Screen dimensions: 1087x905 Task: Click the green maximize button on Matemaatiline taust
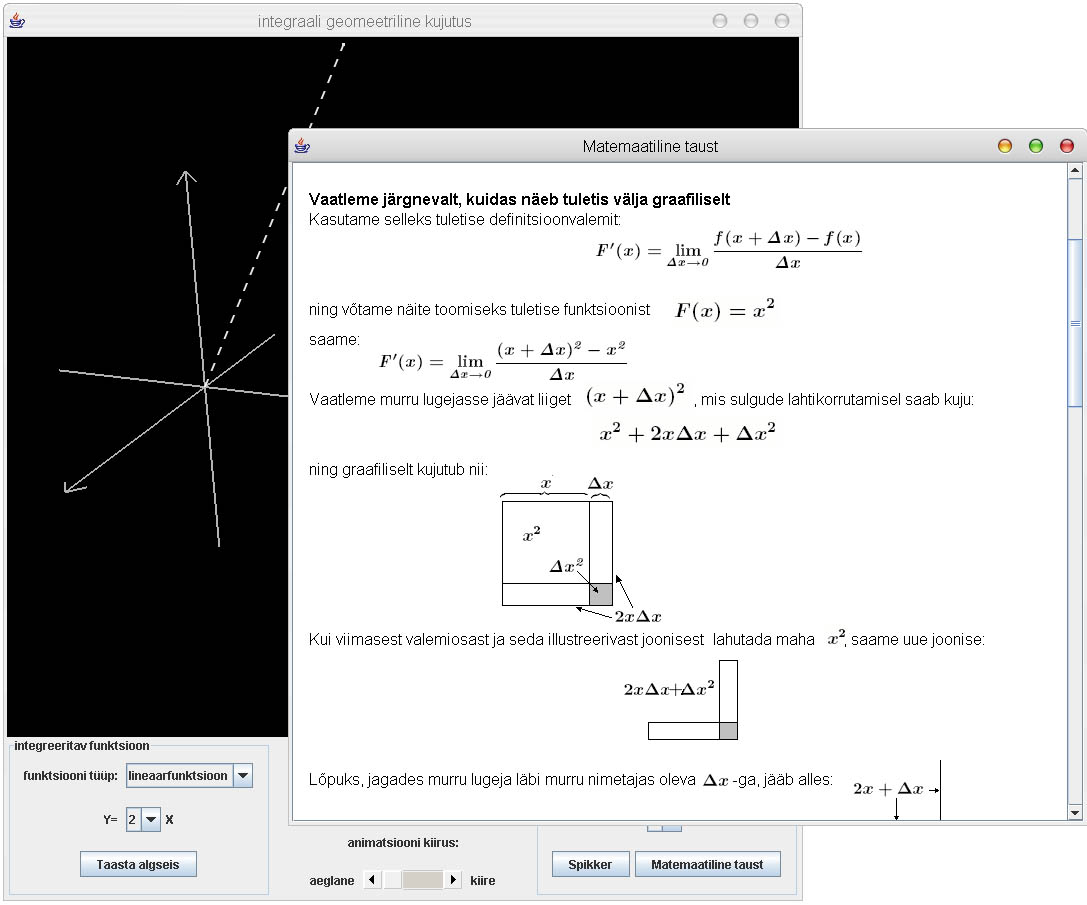tap(1036, 146)
